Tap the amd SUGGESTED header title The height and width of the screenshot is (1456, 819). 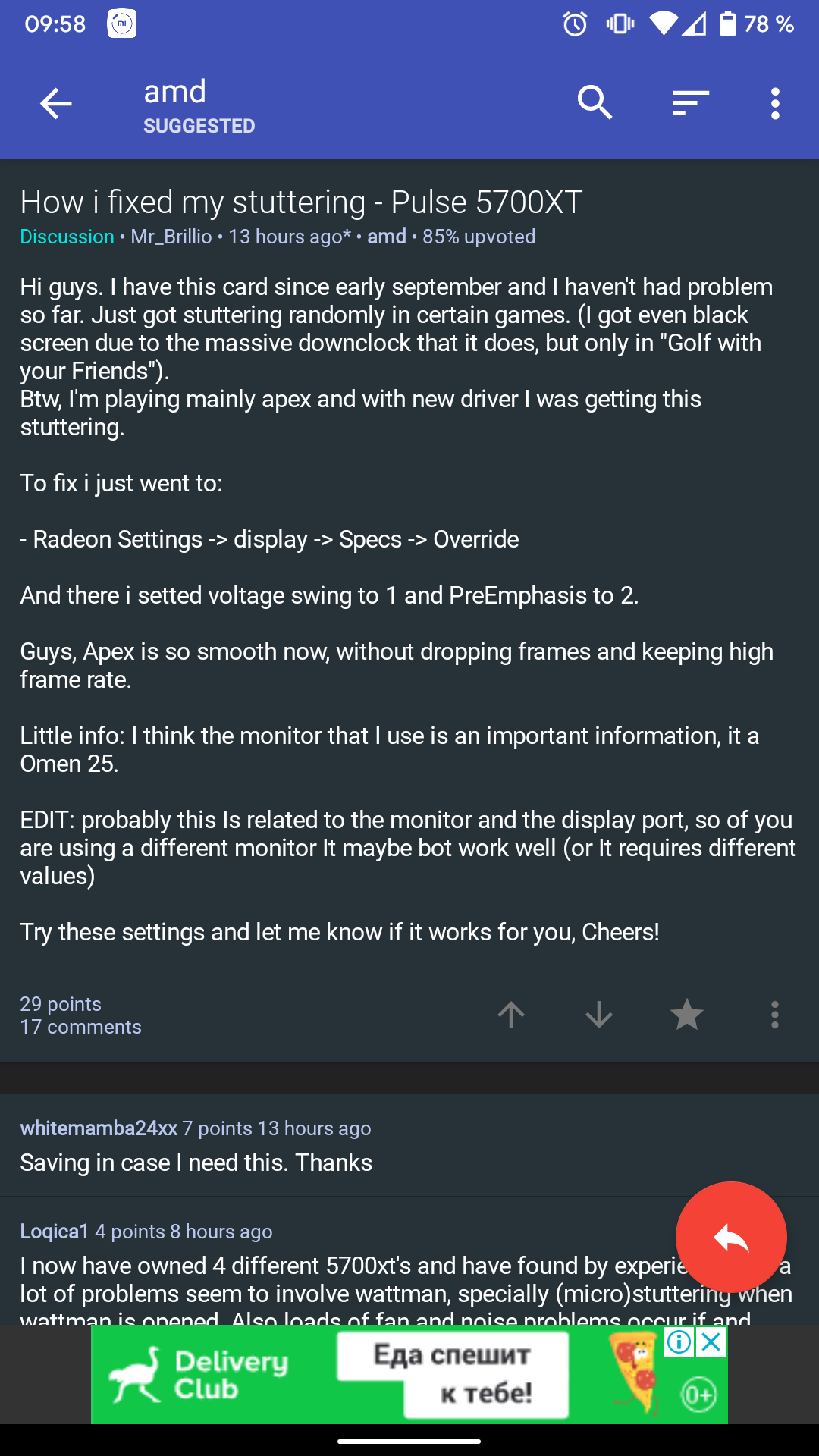(199, 105)
